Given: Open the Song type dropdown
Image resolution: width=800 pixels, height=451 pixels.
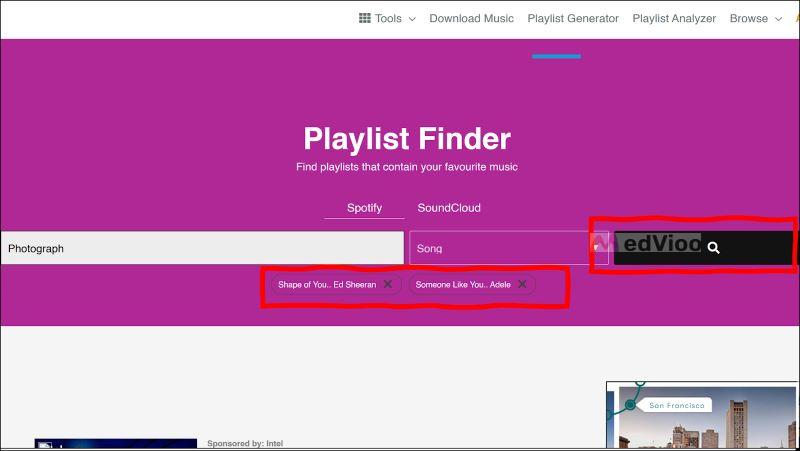Looking at the screenshot, I should point(508,248).
